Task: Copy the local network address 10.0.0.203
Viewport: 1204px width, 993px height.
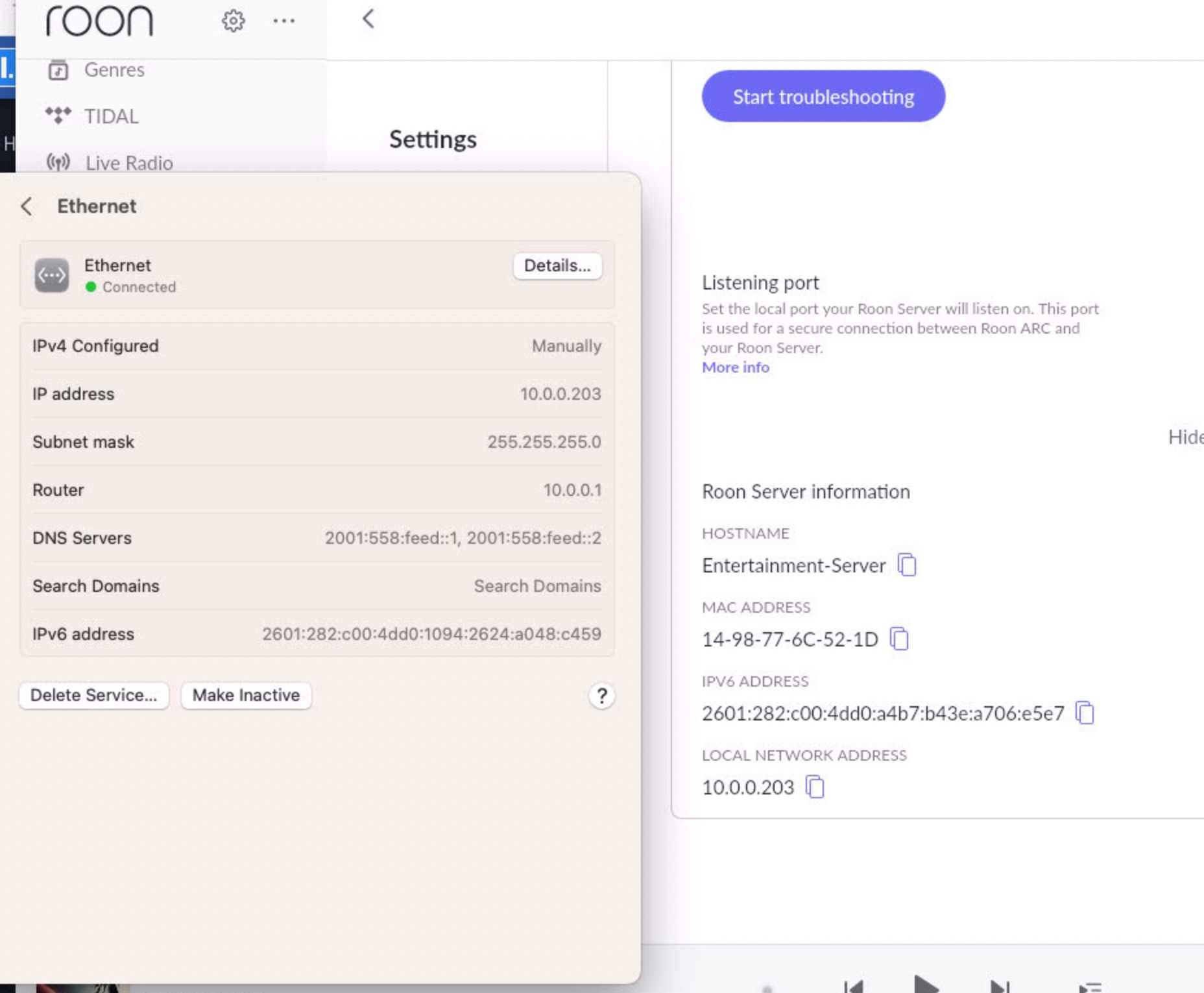Action: [815, 787]
